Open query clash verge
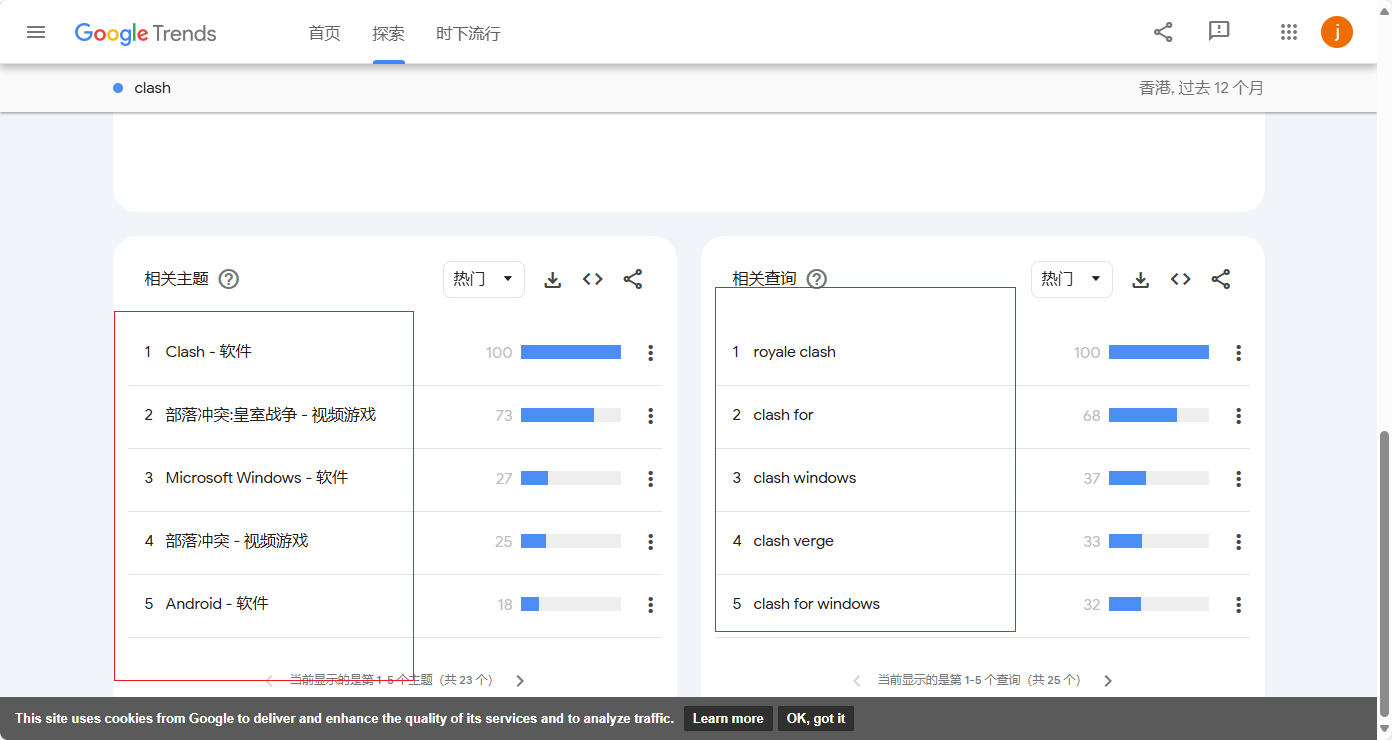 pyautogui.click(x=794, y=541)
